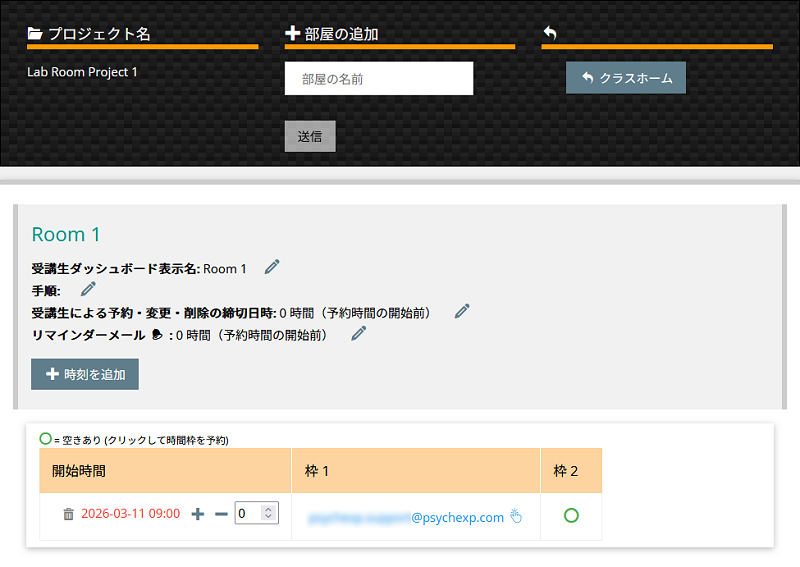The height and width of the screenshot is (567, 800).
Task: Open the psychexp.com email link in 枠 1
Action: [406, 517]
